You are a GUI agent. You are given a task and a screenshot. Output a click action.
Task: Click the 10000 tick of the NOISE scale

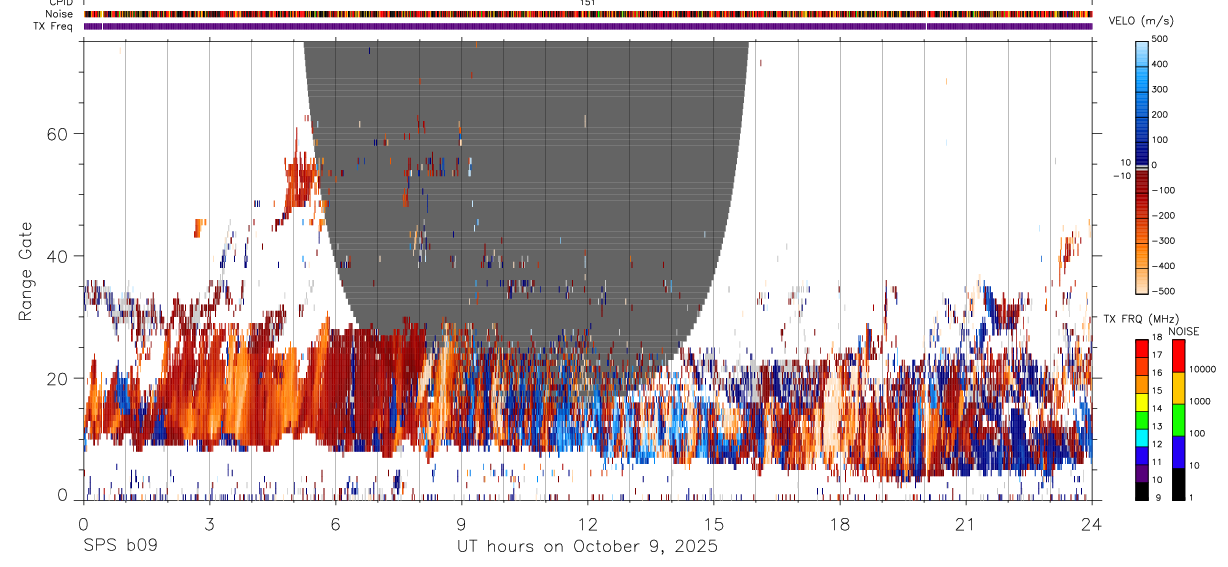1203,370
